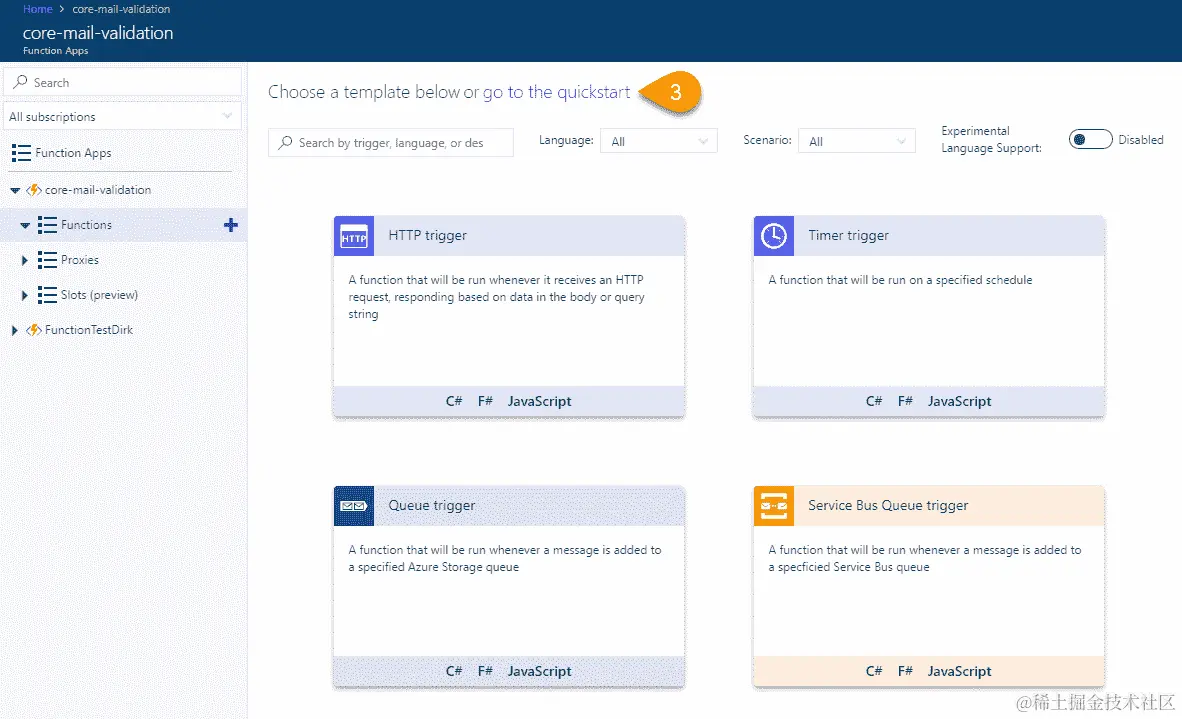The image size is (1182, 719).
Task: Click the Function Apps list icon
Action: 21,153
